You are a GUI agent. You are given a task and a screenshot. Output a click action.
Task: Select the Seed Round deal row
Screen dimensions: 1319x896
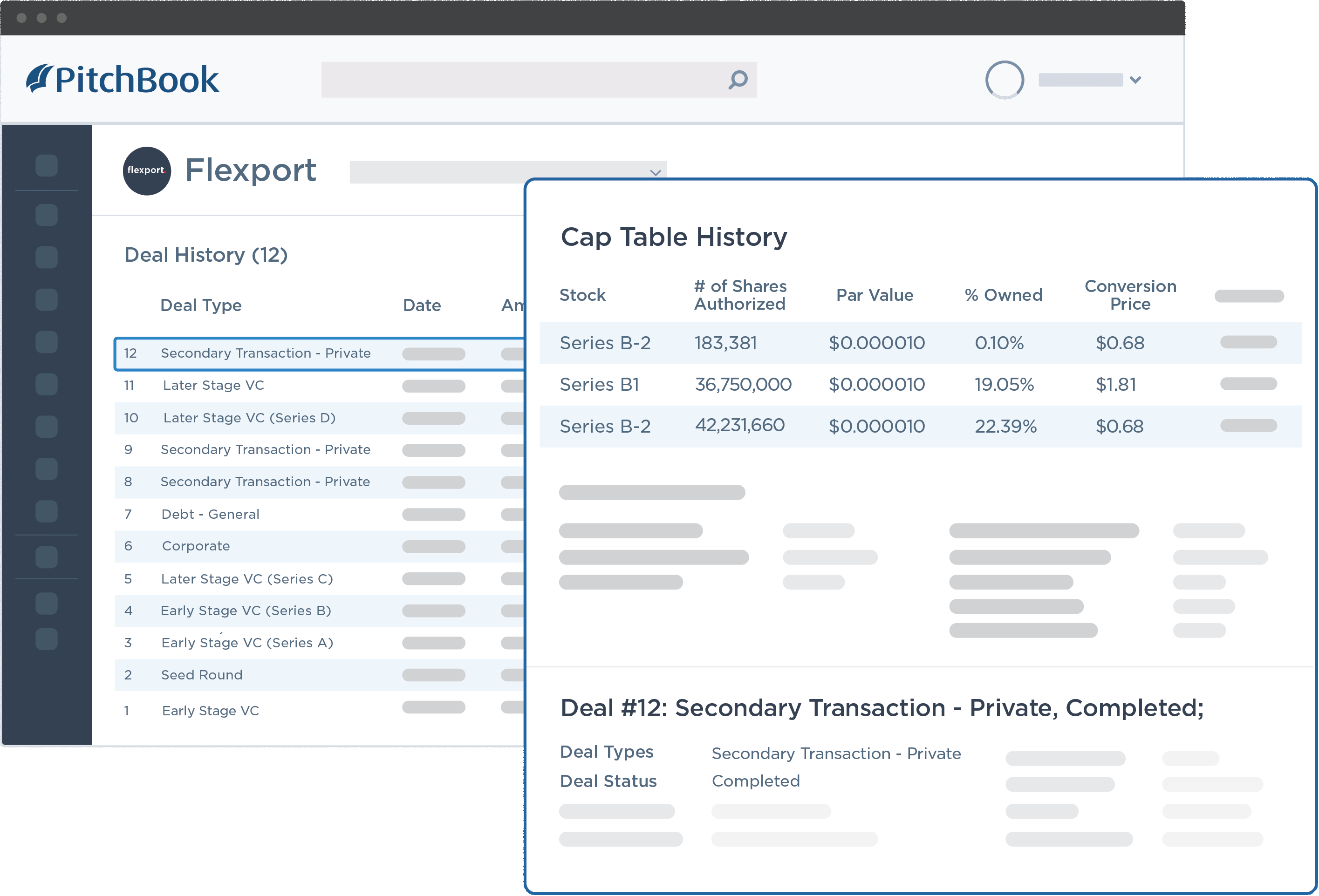click(x=319, y=675)
